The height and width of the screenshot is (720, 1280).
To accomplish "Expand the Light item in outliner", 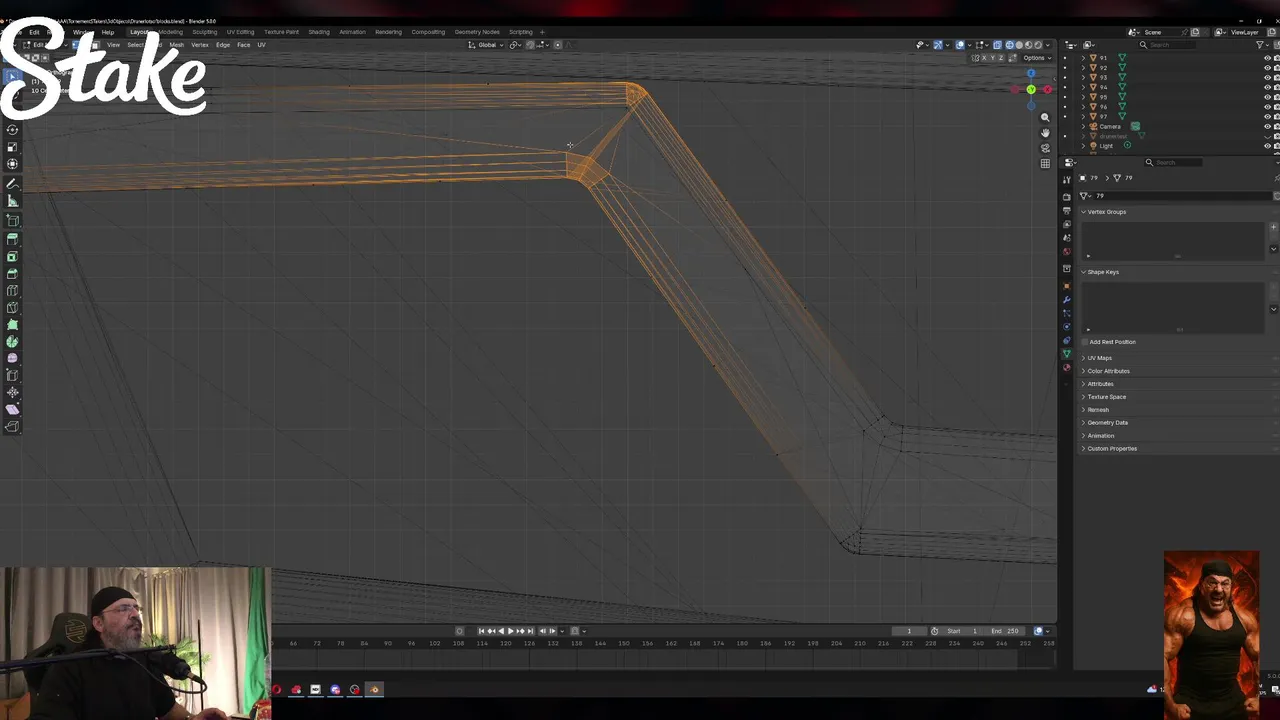I will (x=1082, y=146).
